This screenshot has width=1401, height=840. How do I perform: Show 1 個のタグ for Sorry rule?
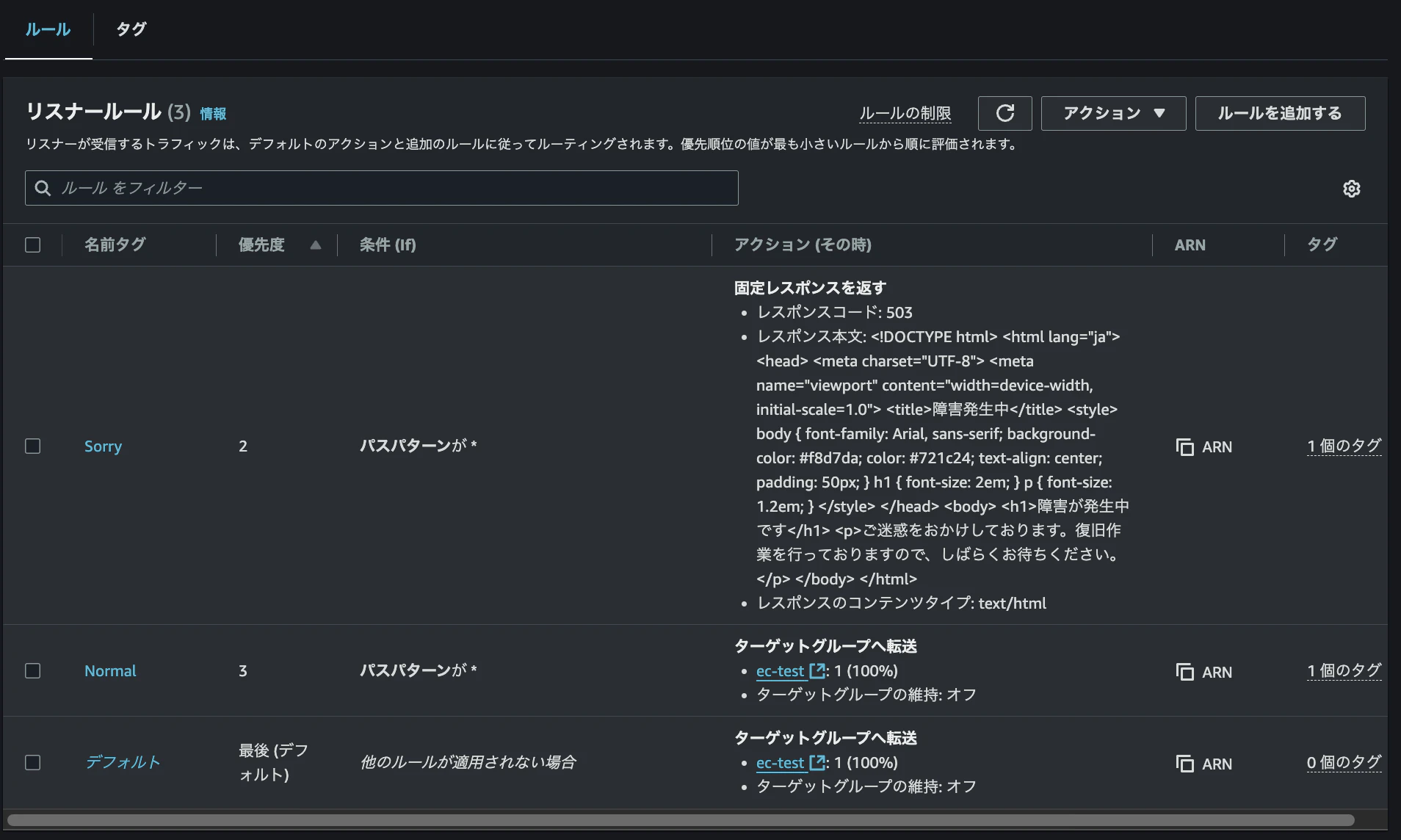tap(1344, 446)
